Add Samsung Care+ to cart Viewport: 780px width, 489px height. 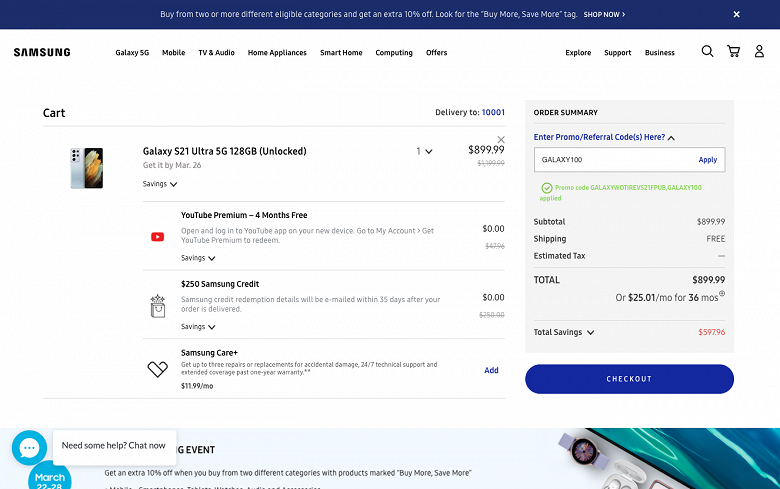[491, 370]
